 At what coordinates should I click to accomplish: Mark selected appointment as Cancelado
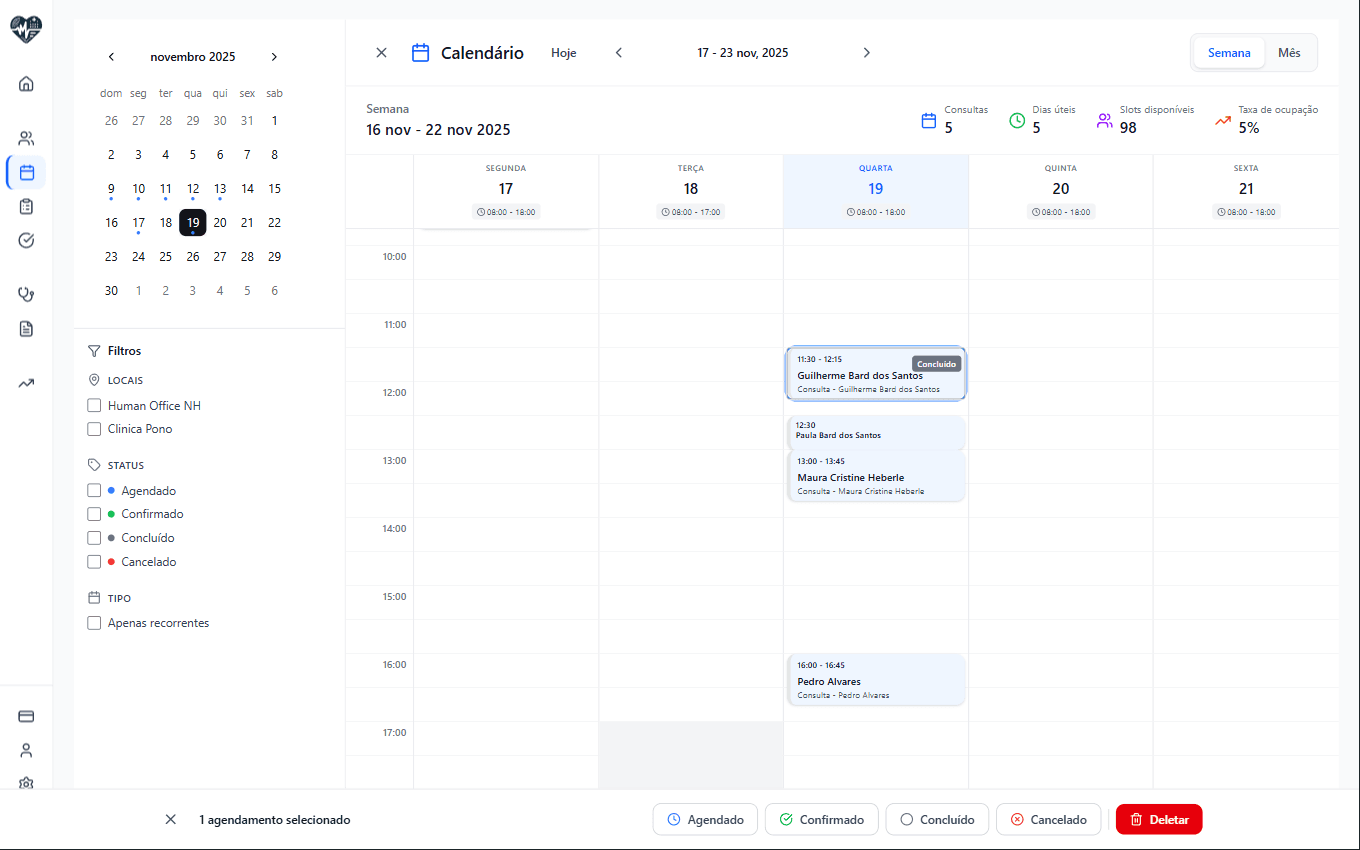(1048, 819)
